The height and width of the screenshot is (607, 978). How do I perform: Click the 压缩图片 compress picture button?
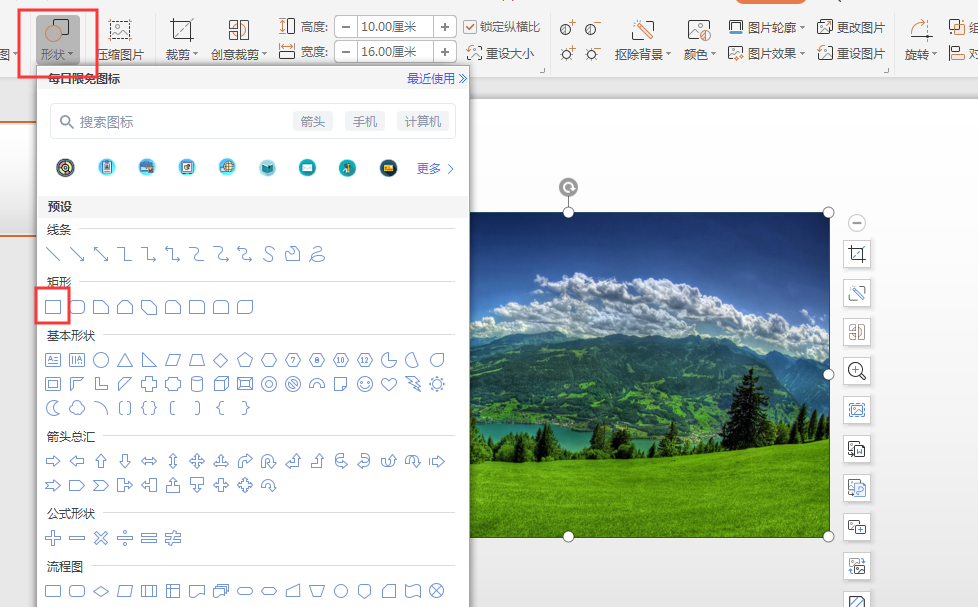pyautogui.click(x=120, y=40)
